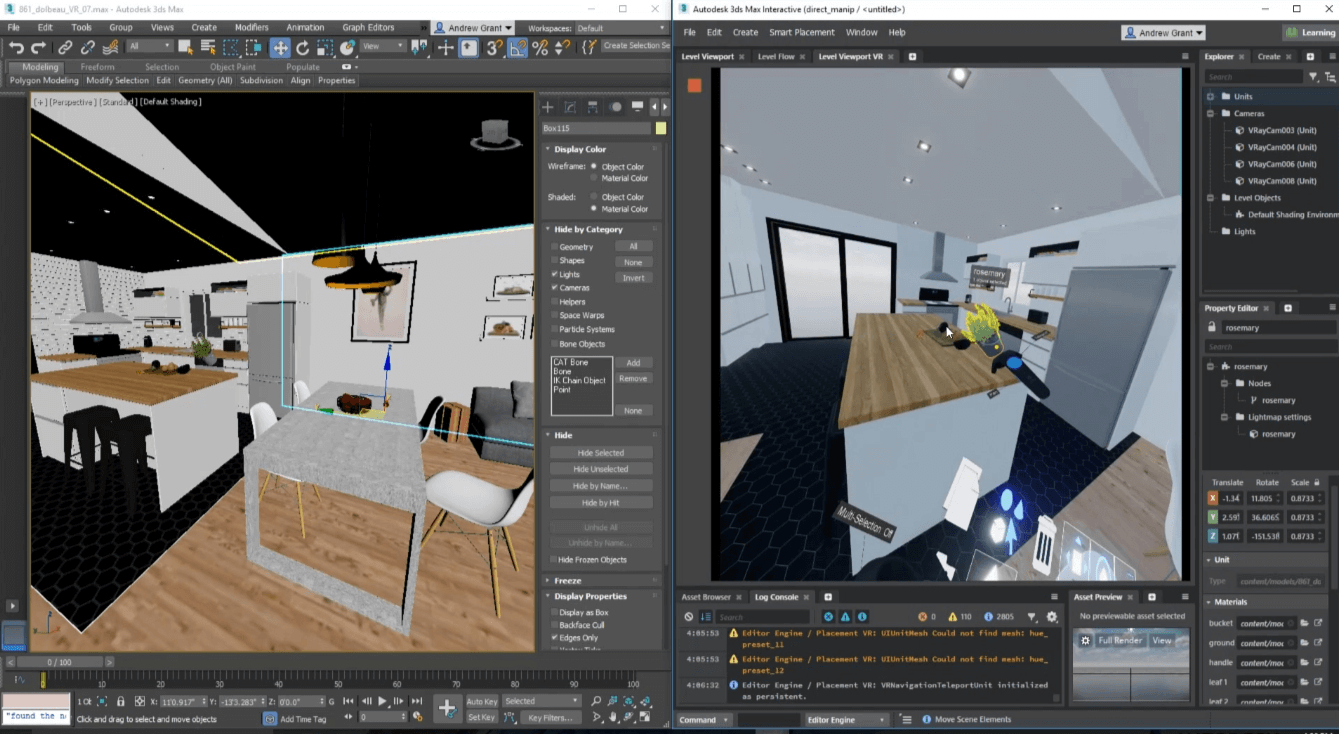The height and width of the screenshot is (734, 1339).
Task: Click the Bind to Space Warp icon
Action: click(x=111, y=47)
